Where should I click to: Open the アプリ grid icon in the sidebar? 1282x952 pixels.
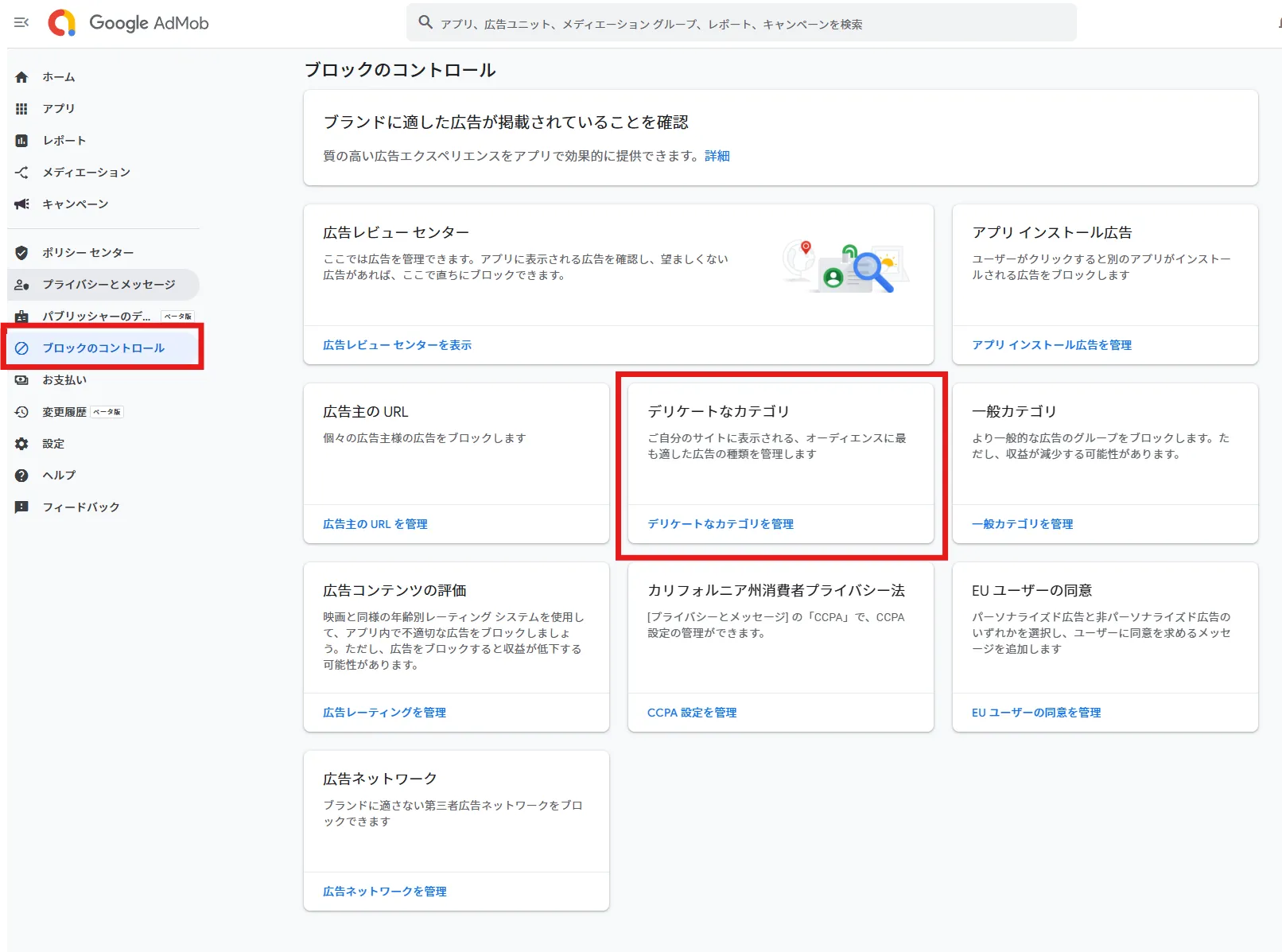coord(21,109)
